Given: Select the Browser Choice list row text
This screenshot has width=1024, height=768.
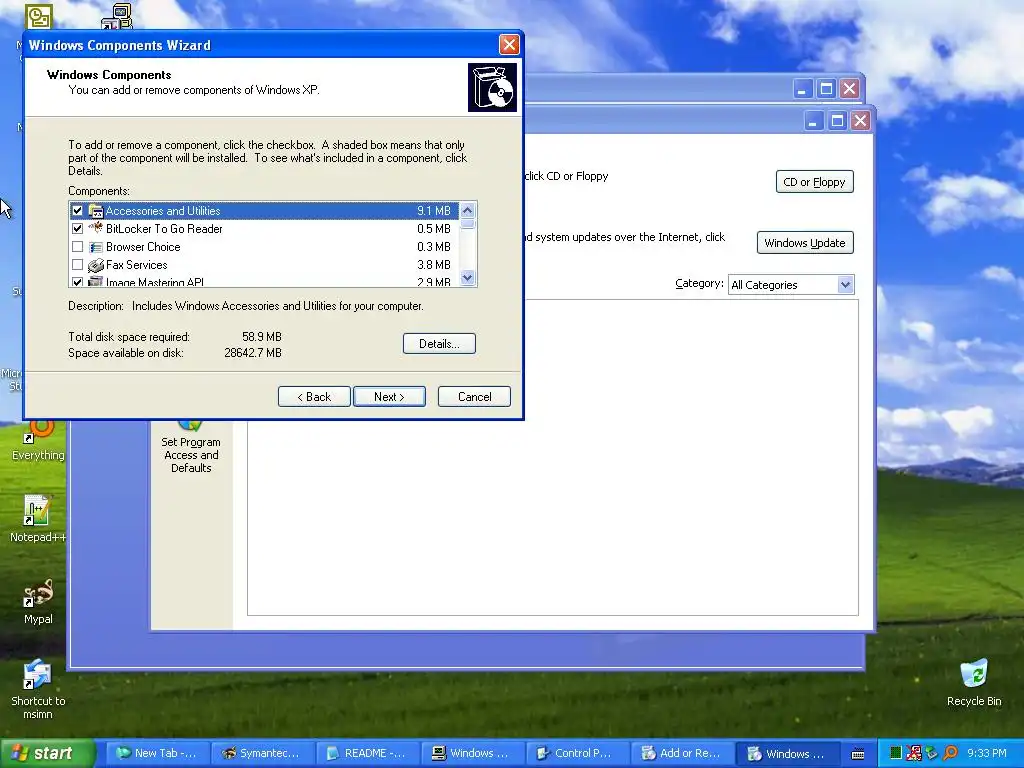Looking at the screenshot, I should 143,247.
